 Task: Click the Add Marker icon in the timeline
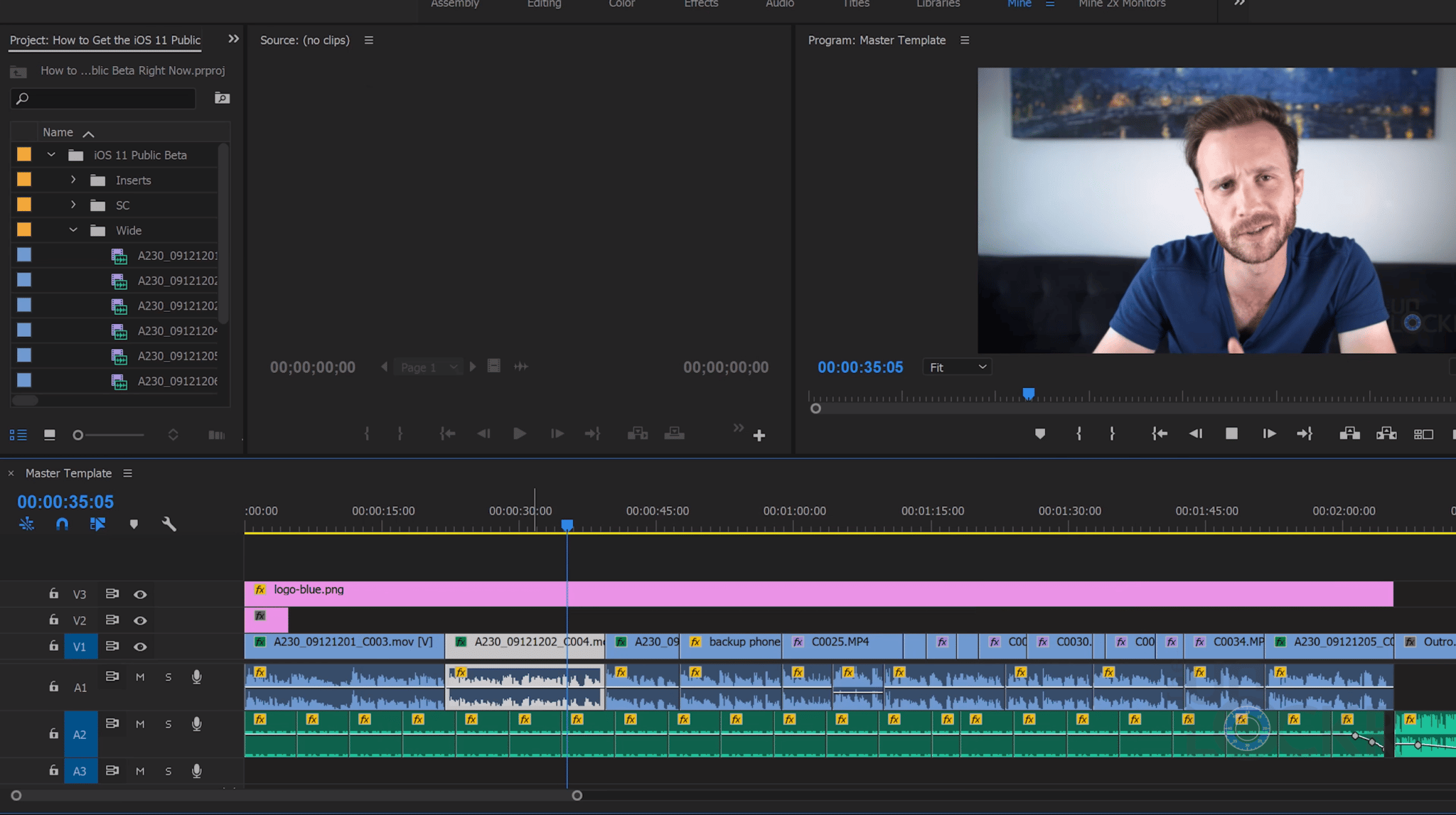[134, 524]
